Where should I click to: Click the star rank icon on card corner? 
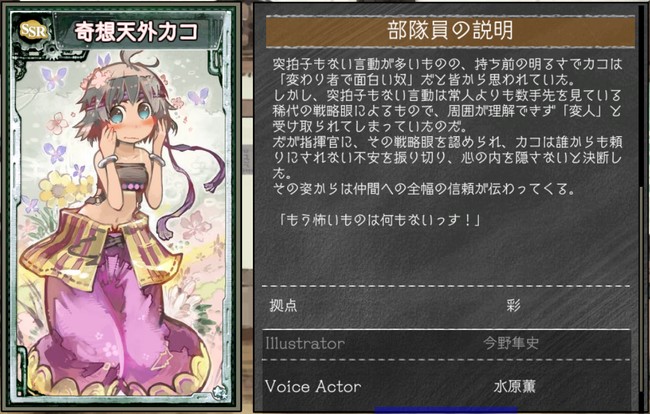click(219, 392)
